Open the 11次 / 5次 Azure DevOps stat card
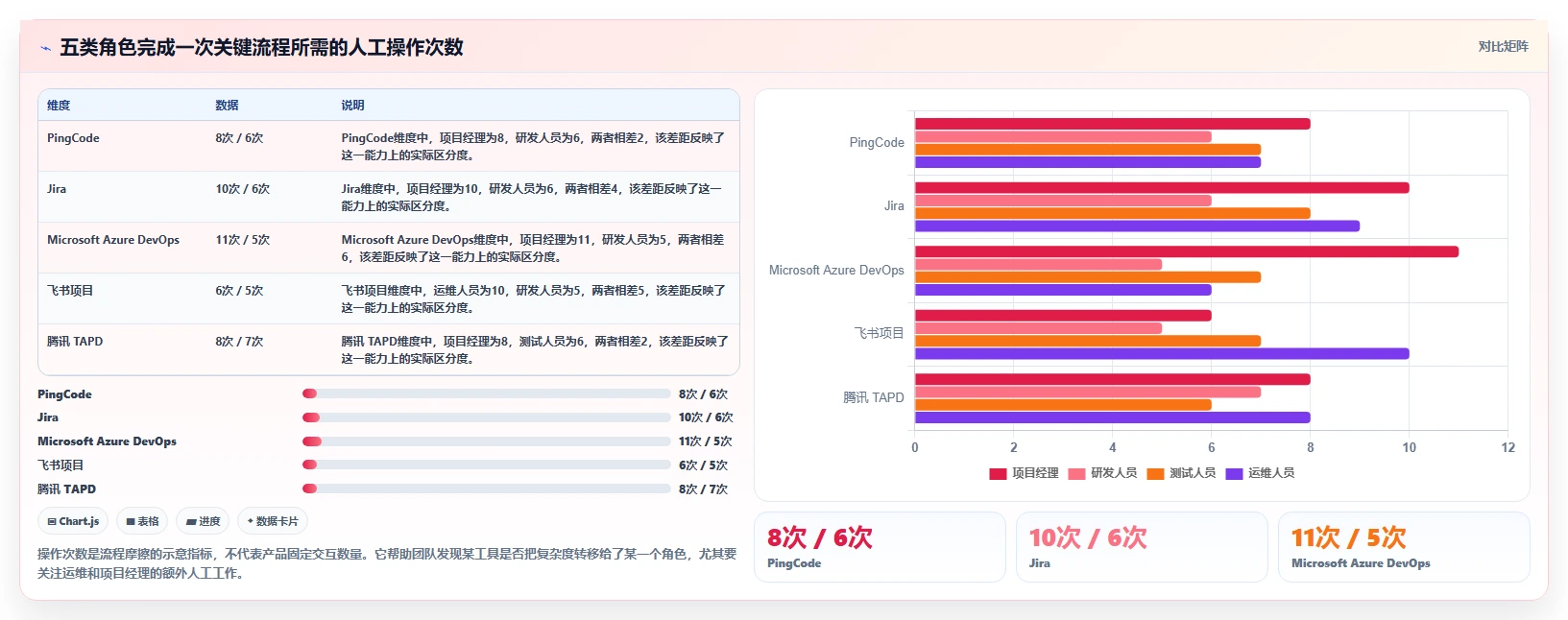Viewport: 1568px width, 620px height. 1404,547
